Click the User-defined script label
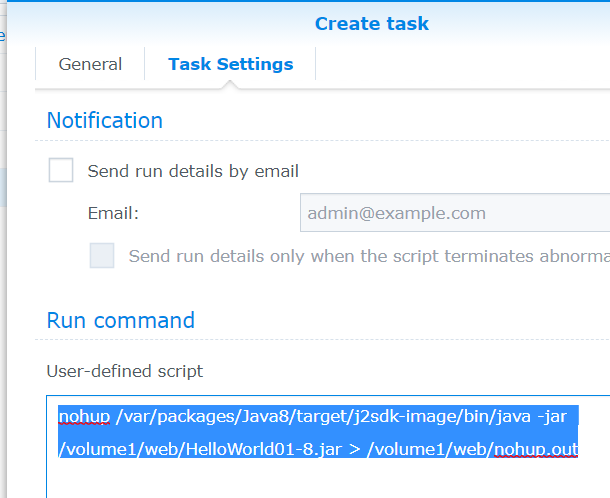The height and width of the screenshot is (498, 610). coord(125,371)
